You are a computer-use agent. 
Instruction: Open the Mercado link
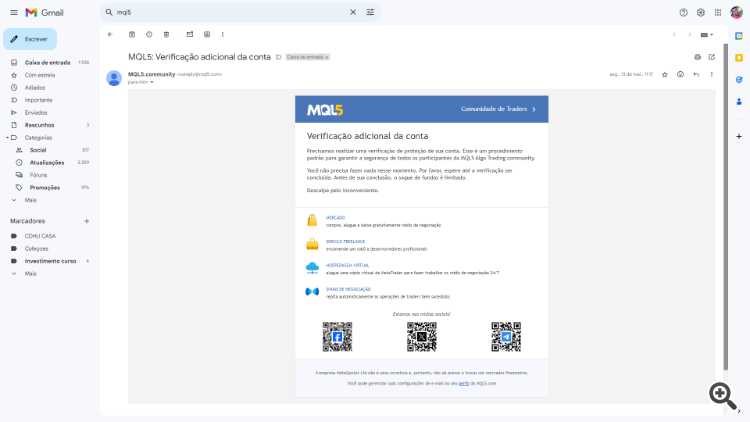[x=335, y=218]
